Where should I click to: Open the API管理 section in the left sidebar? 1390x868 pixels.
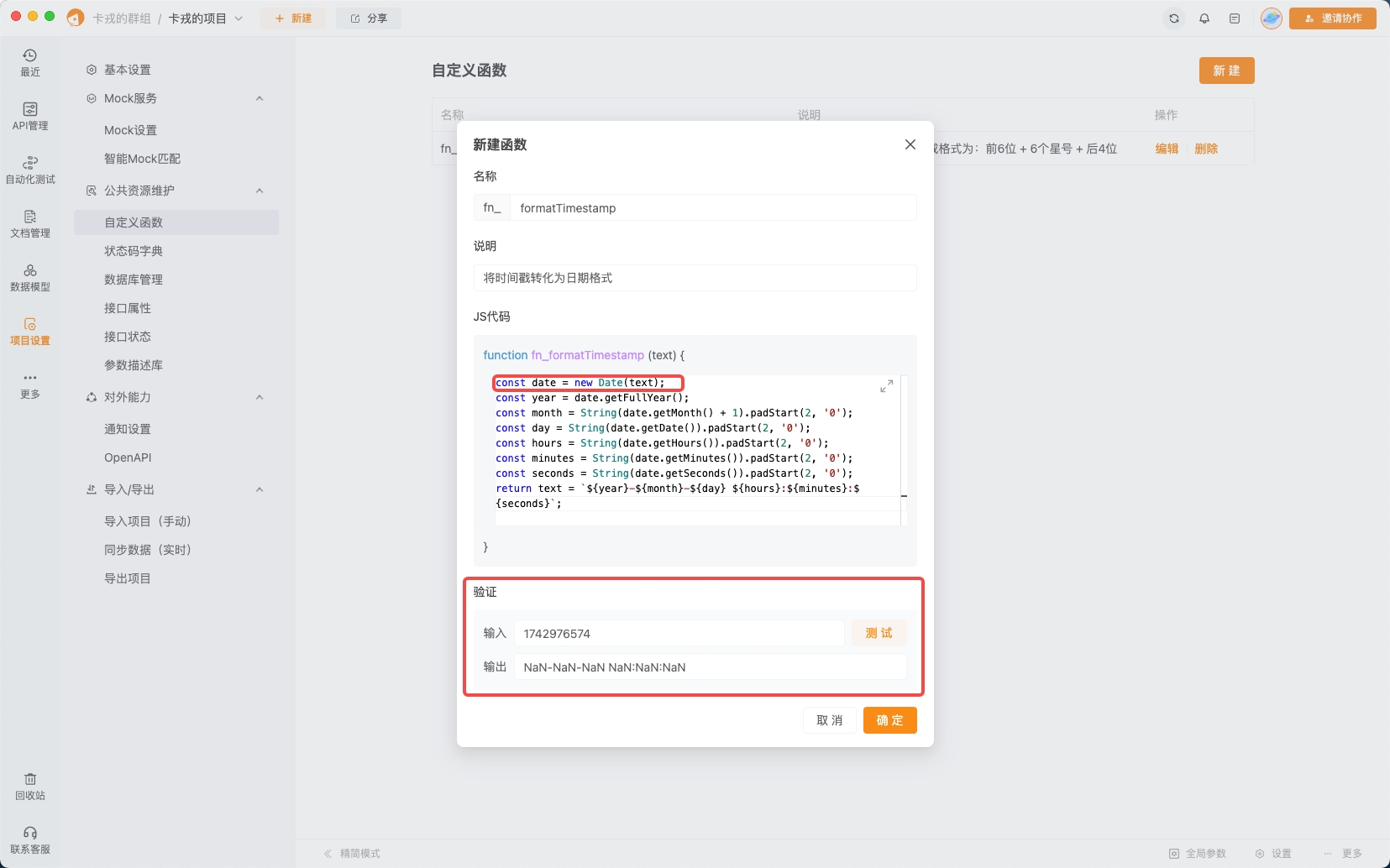pos(29,118)
